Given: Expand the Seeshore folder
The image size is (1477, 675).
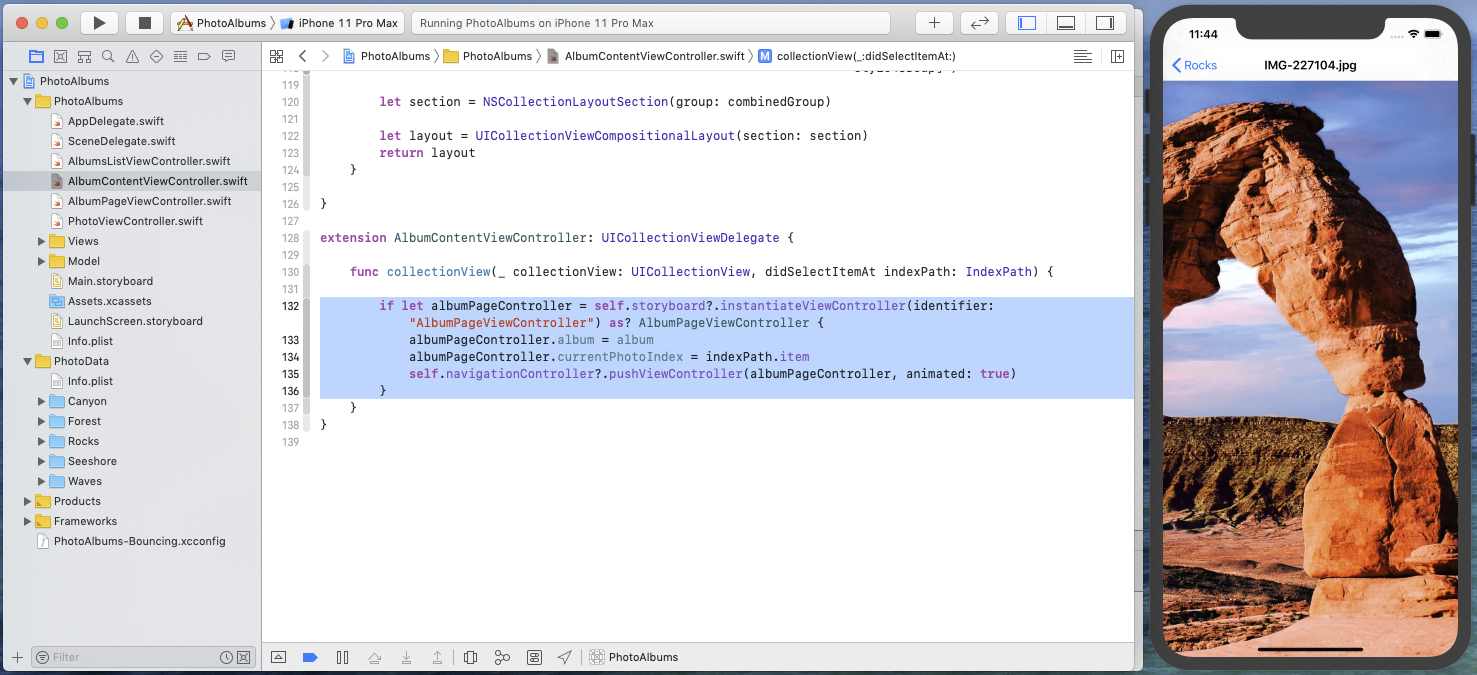Looking at the screenshot, I should coord(42,461).
